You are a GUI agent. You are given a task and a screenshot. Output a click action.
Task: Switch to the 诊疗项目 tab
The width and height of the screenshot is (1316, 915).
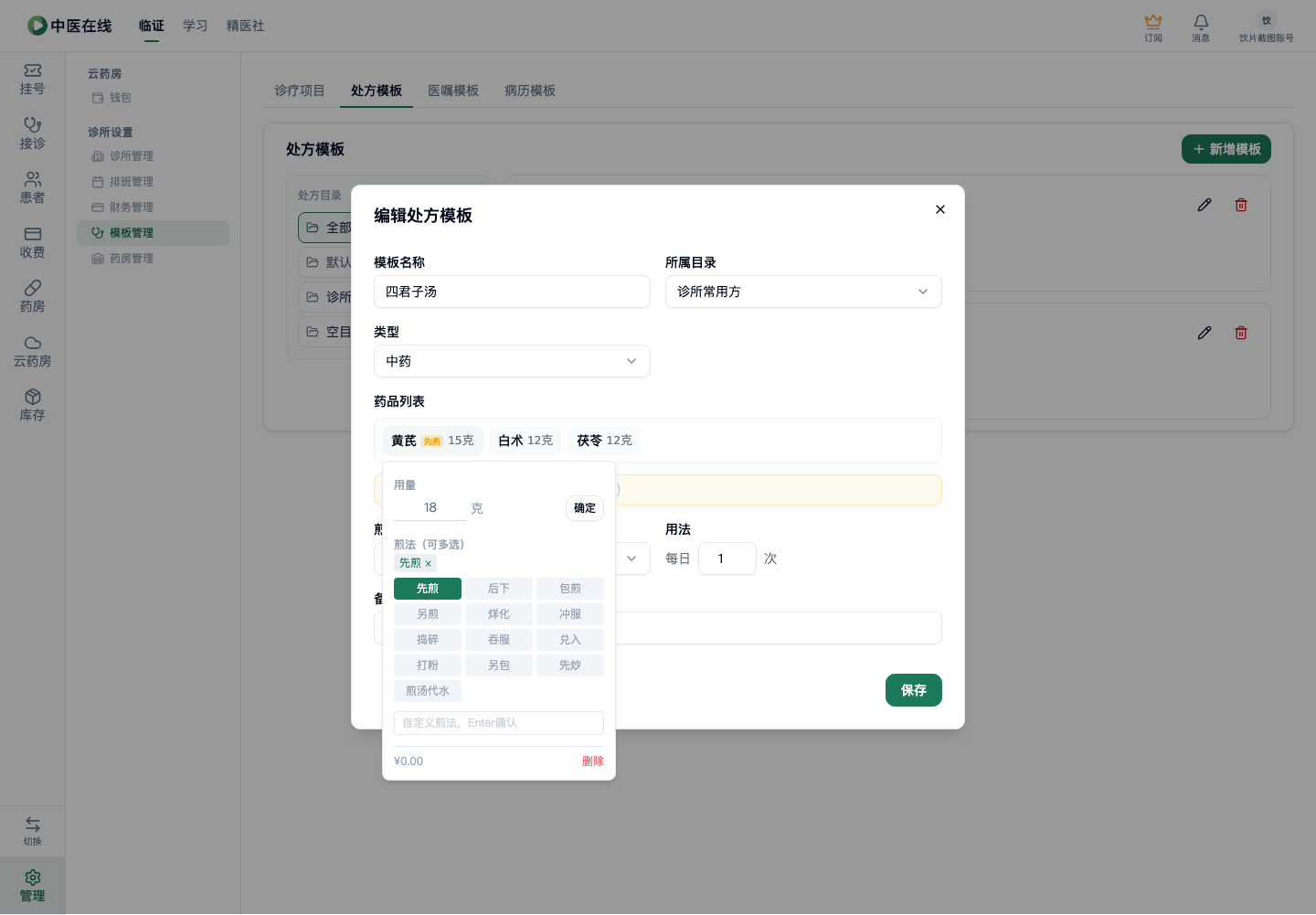point(300,90)
